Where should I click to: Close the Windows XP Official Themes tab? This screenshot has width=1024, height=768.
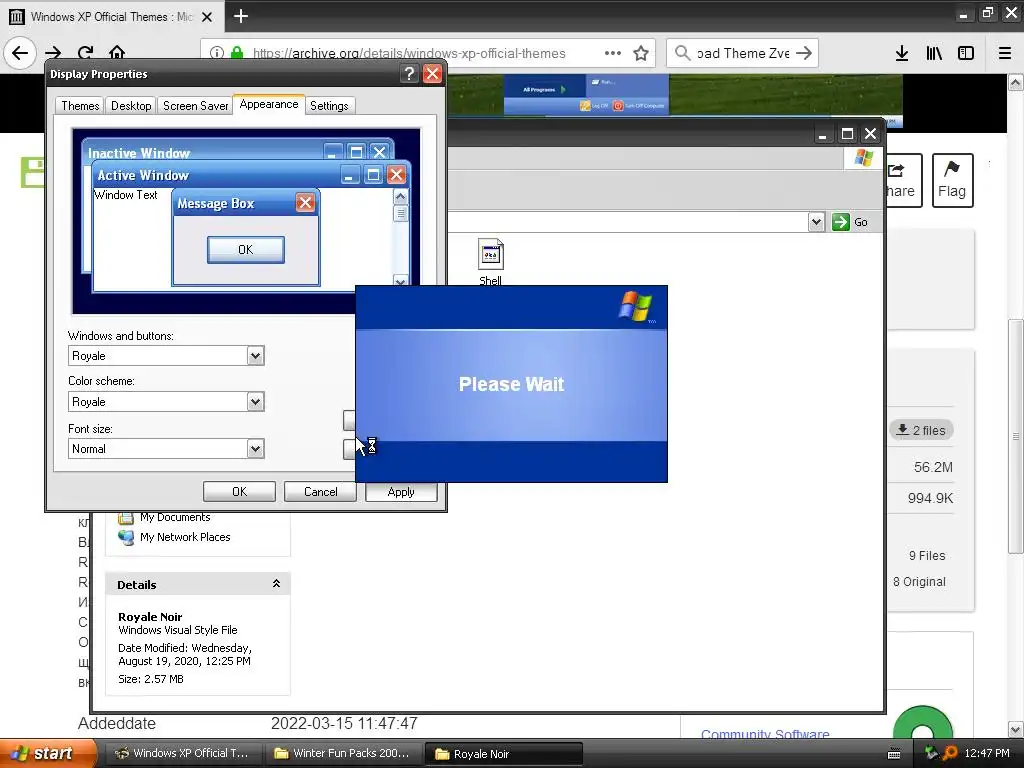tap(207, 17)
